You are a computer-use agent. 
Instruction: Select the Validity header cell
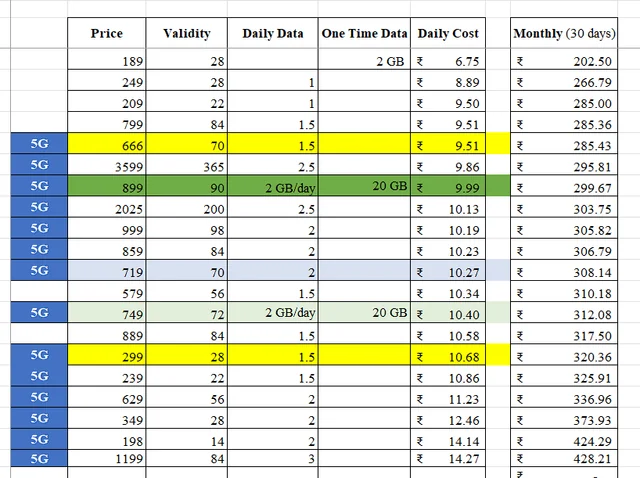click(186, 33)
